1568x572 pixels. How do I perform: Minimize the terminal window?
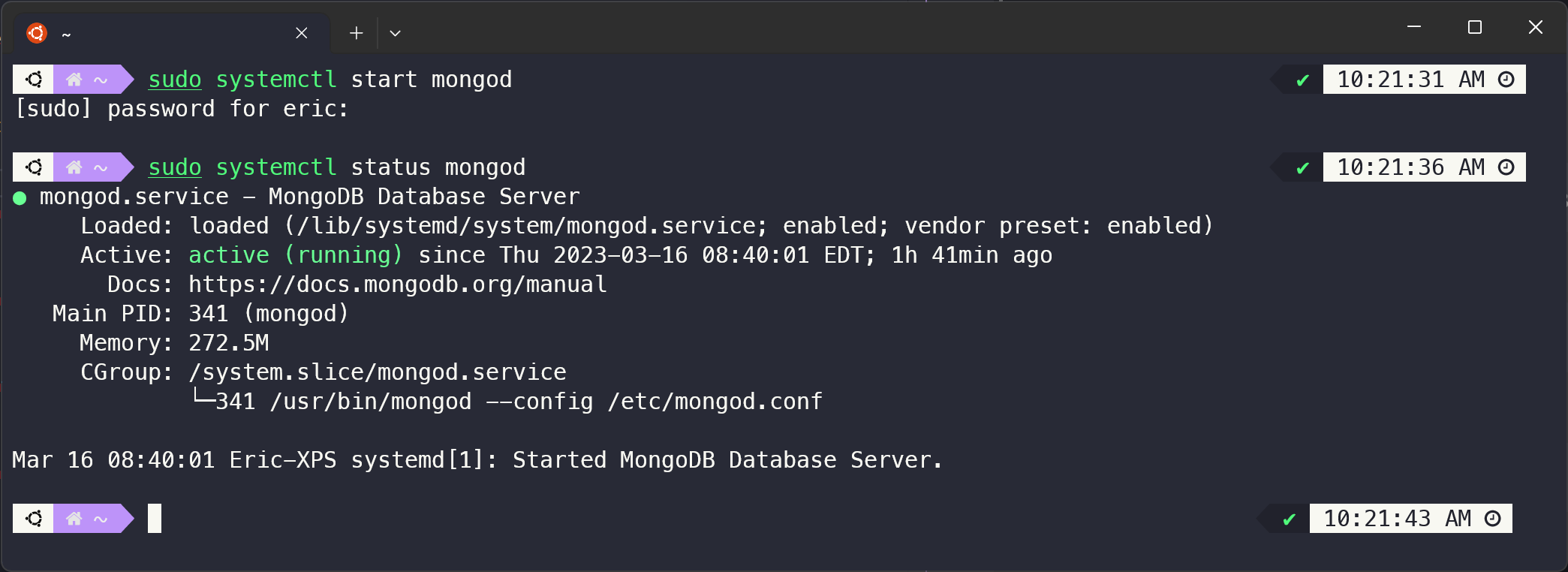pyautogui.click(x=1414, y=27)
